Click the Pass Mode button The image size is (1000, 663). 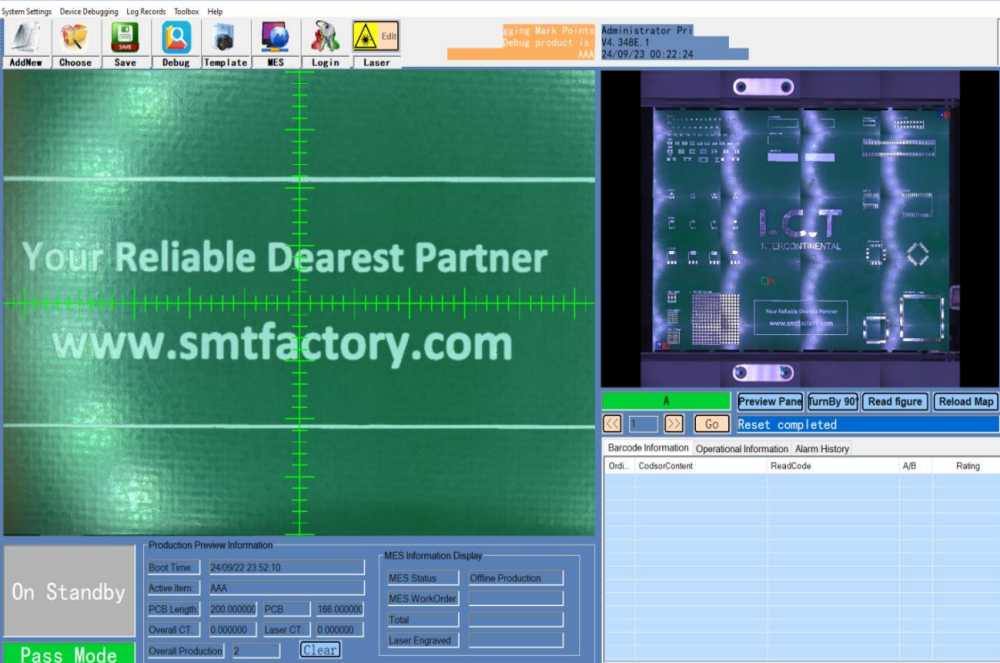tap(69, 654)
